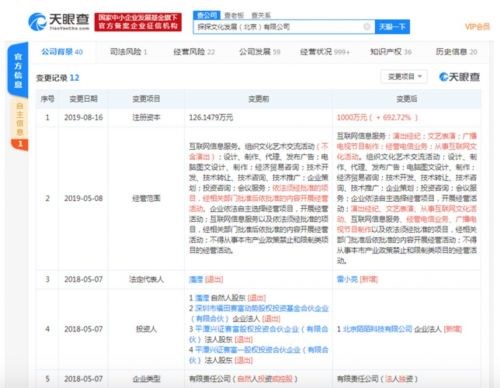Select the 查关系 search tab
The height and width of the screenshot is (388, 500).
[x=261, y=15]
